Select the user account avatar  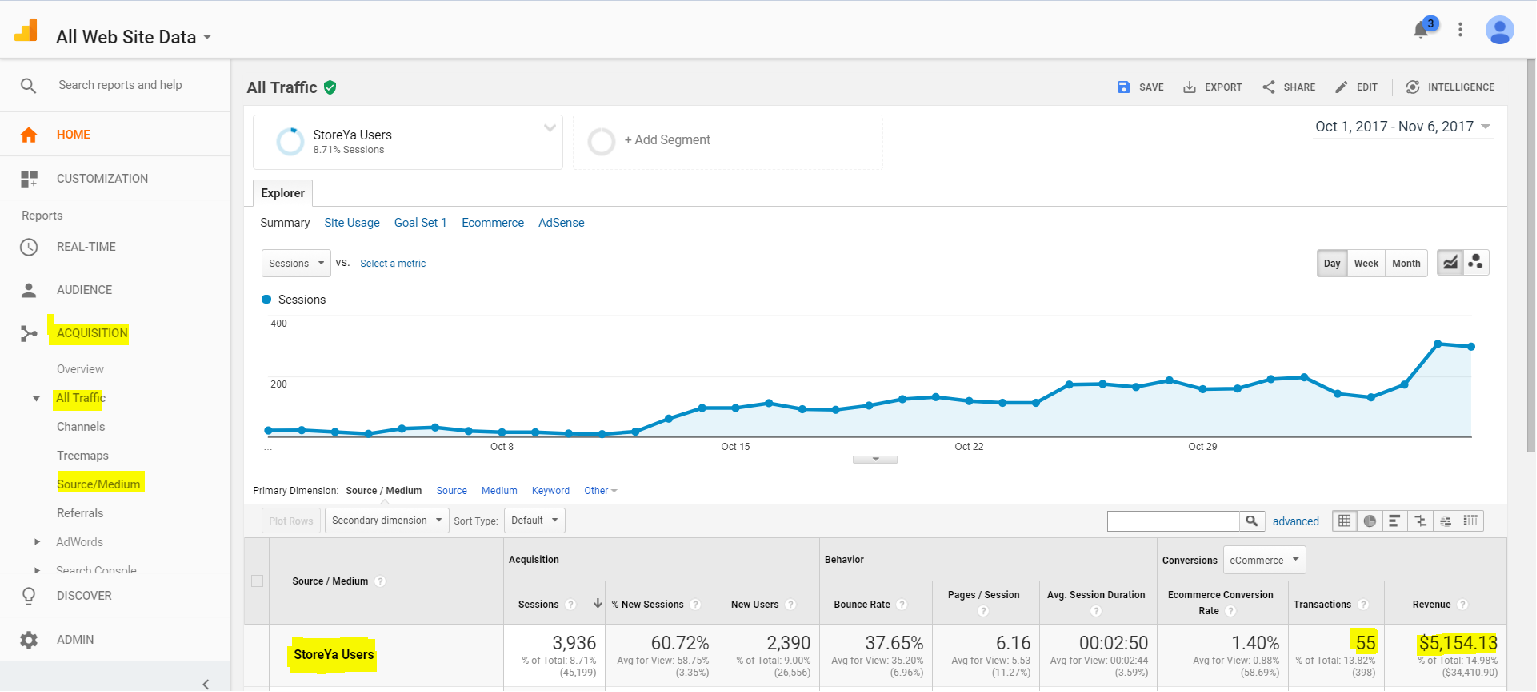(x=1499, y=30)
